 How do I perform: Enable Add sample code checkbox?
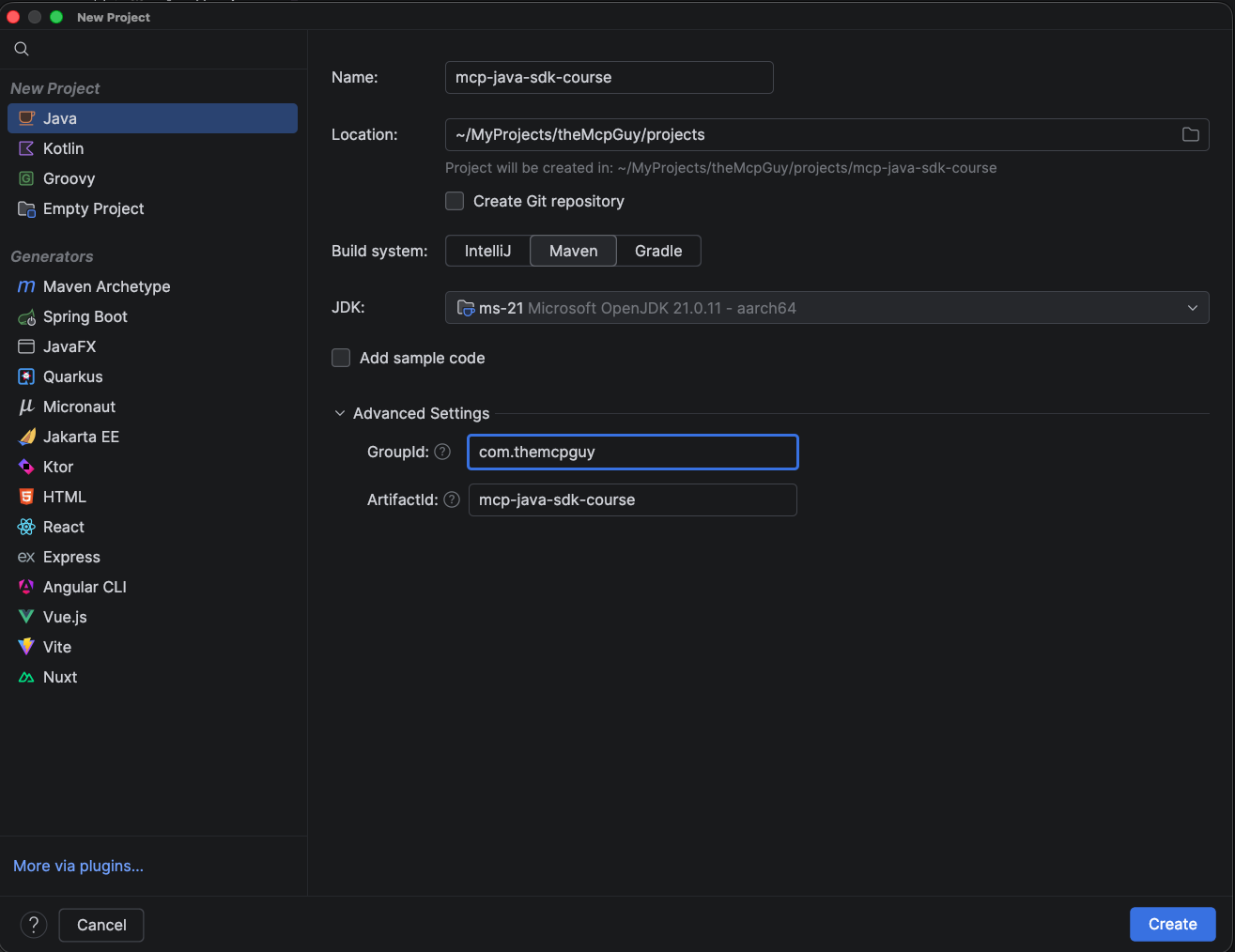tap(341, 358)
